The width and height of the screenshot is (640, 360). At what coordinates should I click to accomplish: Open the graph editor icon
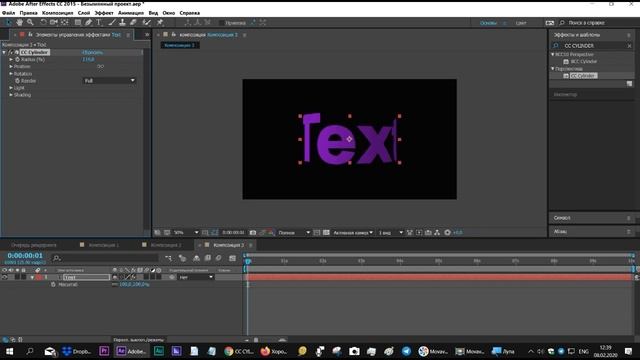click(x=233, y=258)
